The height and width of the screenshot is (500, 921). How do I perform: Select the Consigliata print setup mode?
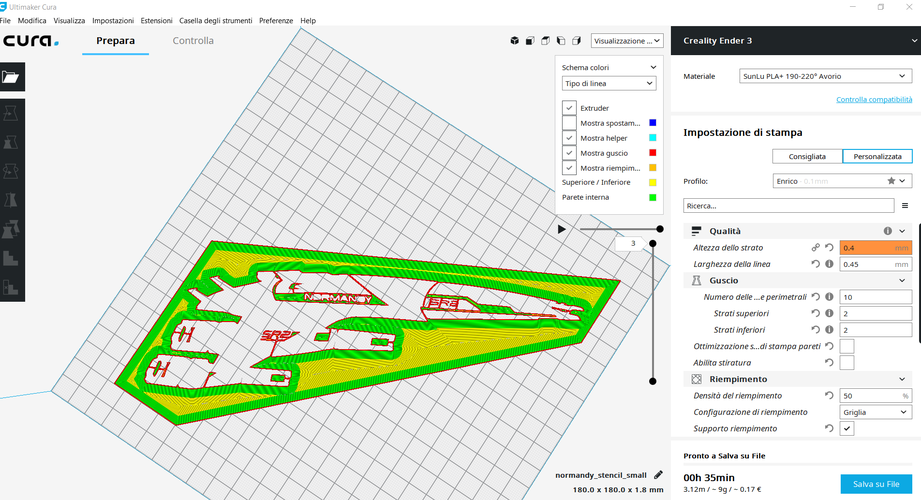[807, 156]
